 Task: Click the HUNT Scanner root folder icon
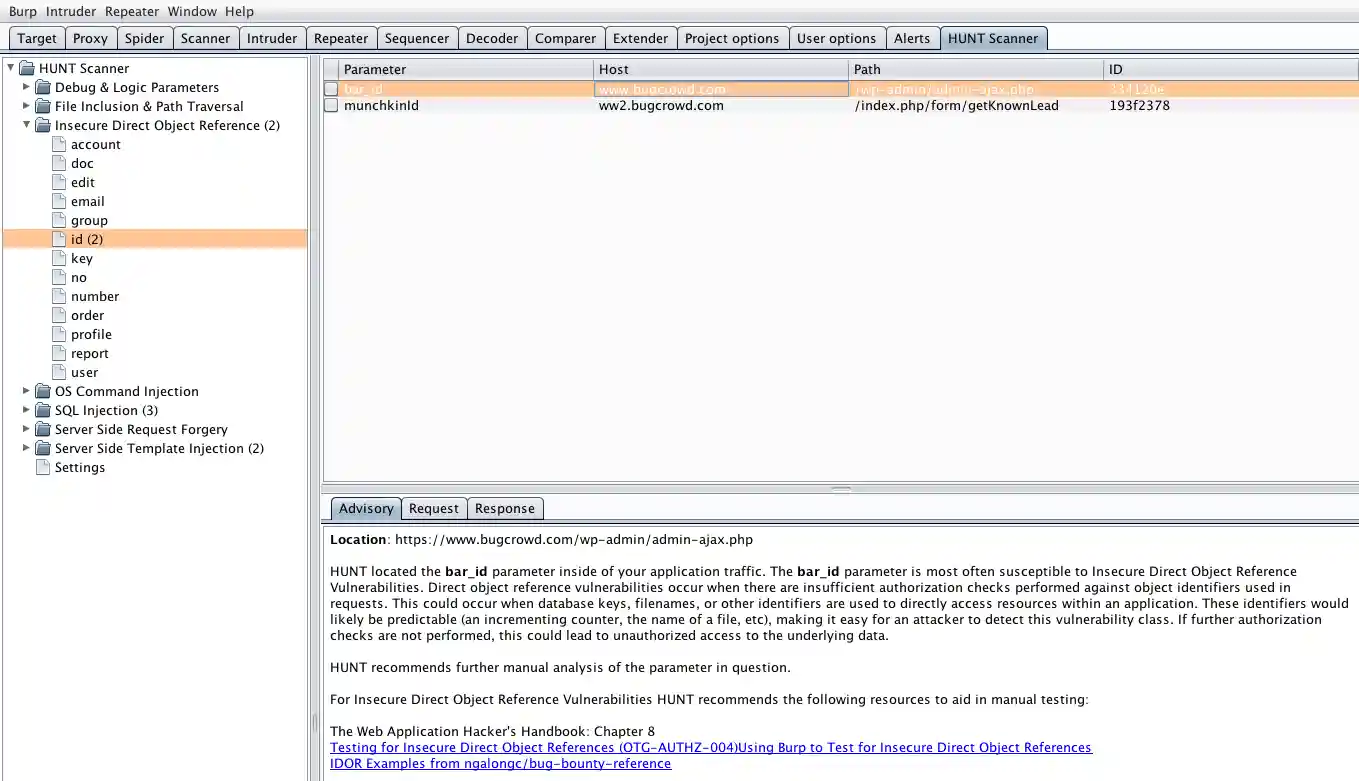(26, 68)
